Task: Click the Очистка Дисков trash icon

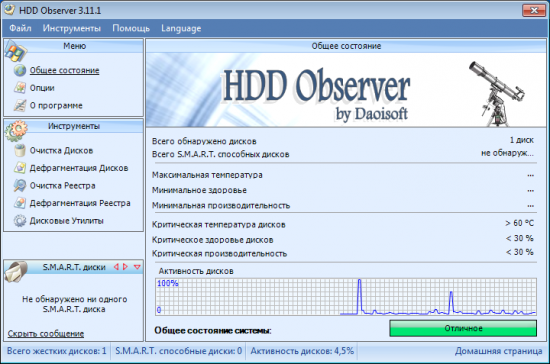Action: point(20,150)
